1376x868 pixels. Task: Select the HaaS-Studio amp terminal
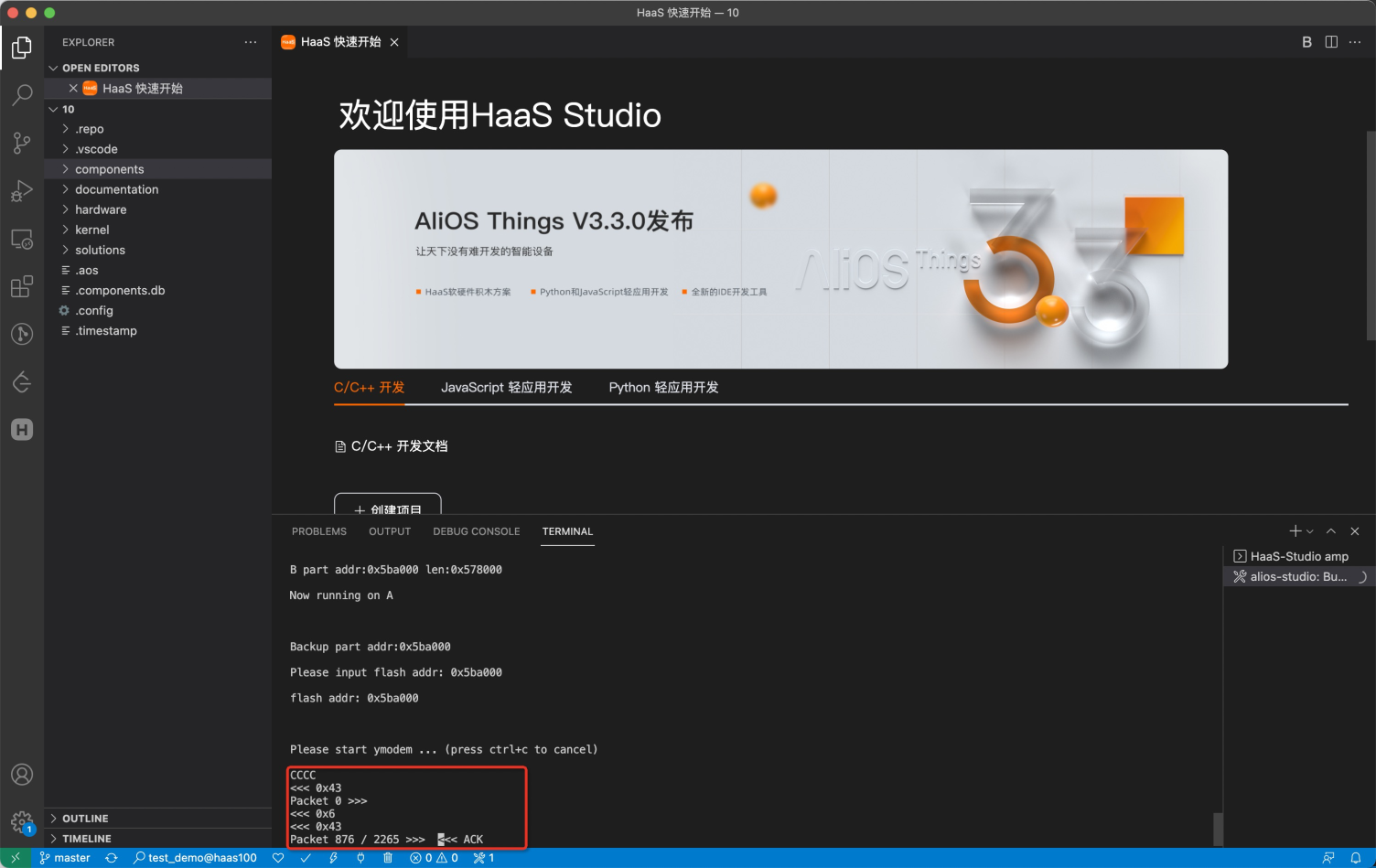pyautogui.click(x=1297, y=556)
